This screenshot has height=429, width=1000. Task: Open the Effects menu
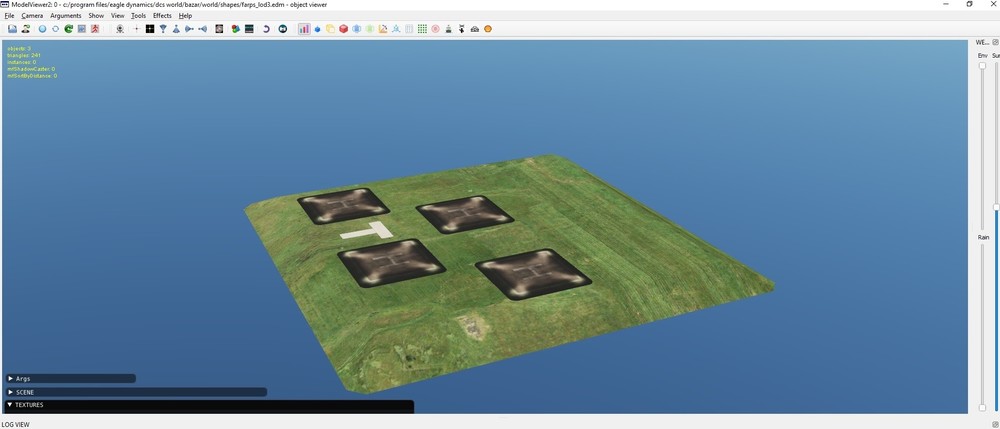tap(162, 15)
